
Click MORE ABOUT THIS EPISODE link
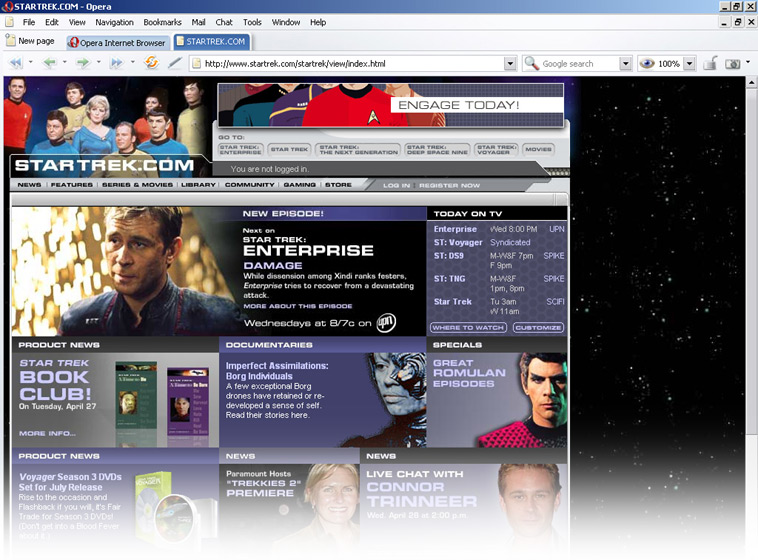(298, 306)
